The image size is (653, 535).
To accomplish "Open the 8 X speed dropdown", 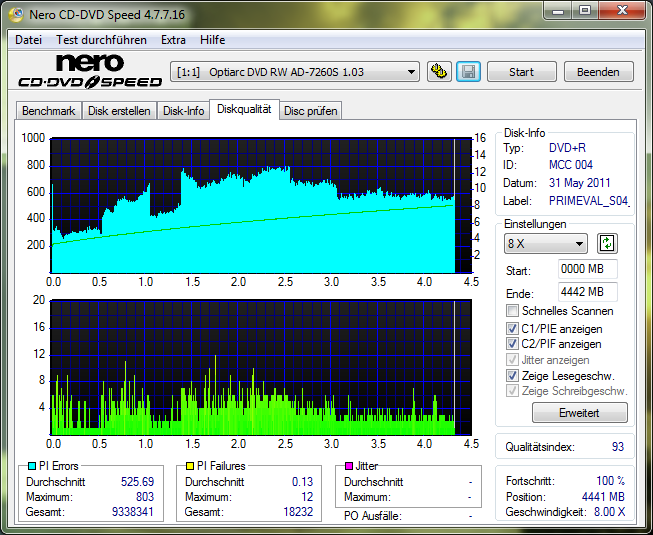I will (546, 244).
